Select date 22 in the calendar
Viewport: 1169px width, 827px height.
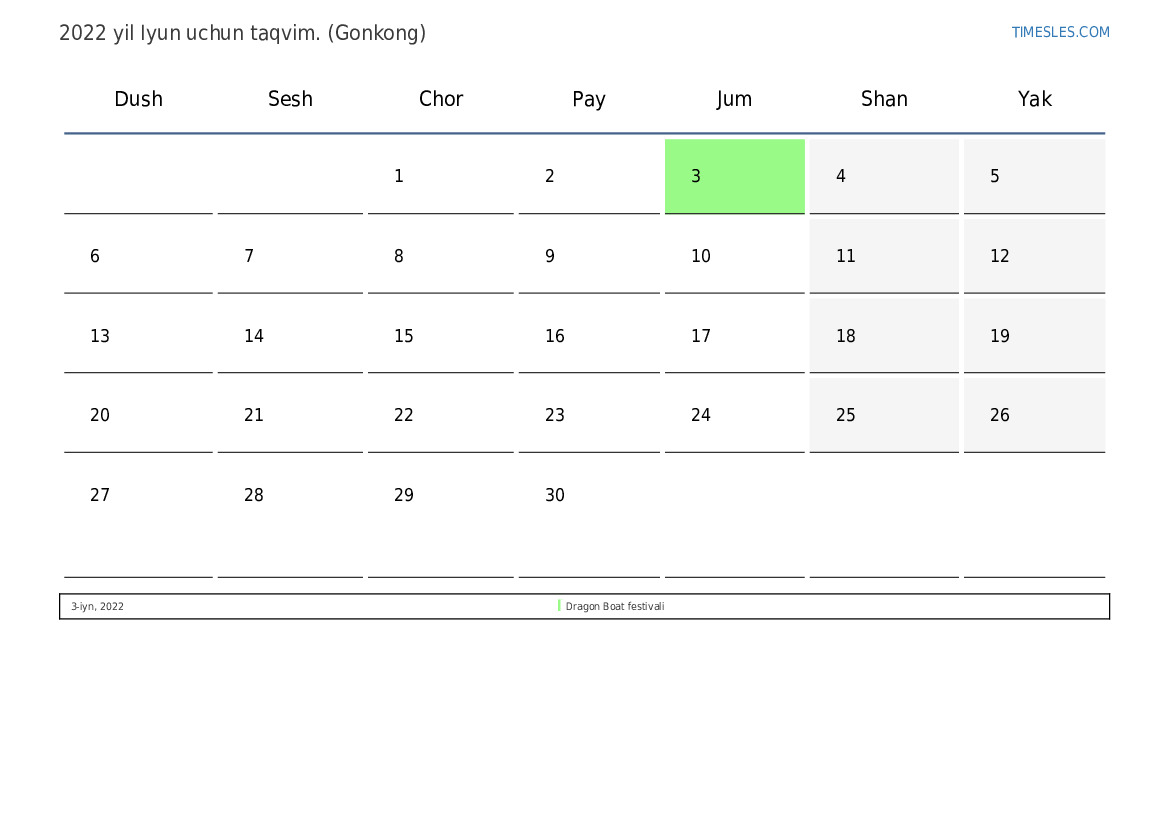click(441, 415)
